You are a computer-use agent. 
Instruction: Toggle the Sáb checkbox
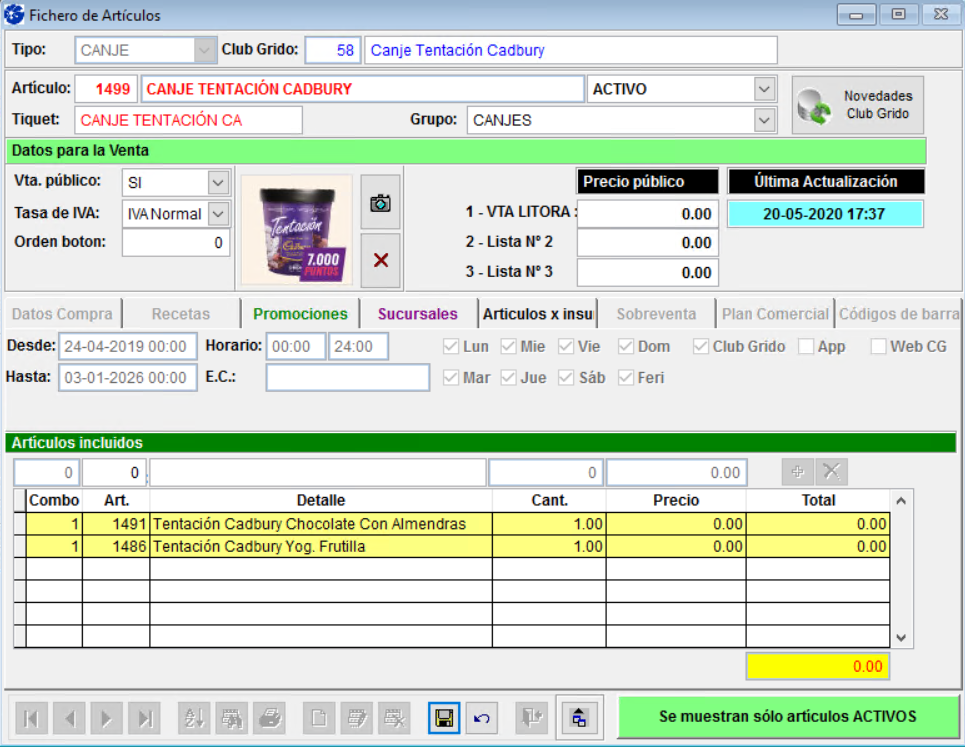tap(566, 377)
